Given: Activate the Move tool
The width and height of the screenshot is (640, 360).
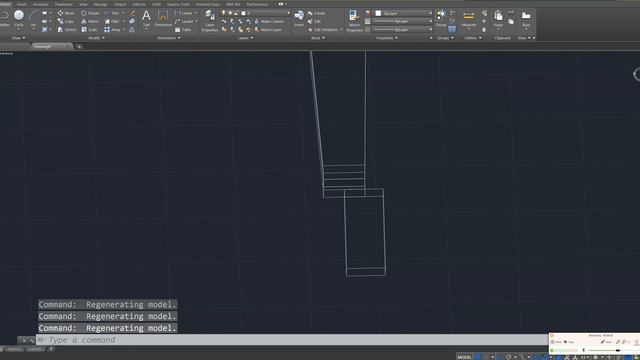Looking at the screenshot, I should (x=66, y=13).
